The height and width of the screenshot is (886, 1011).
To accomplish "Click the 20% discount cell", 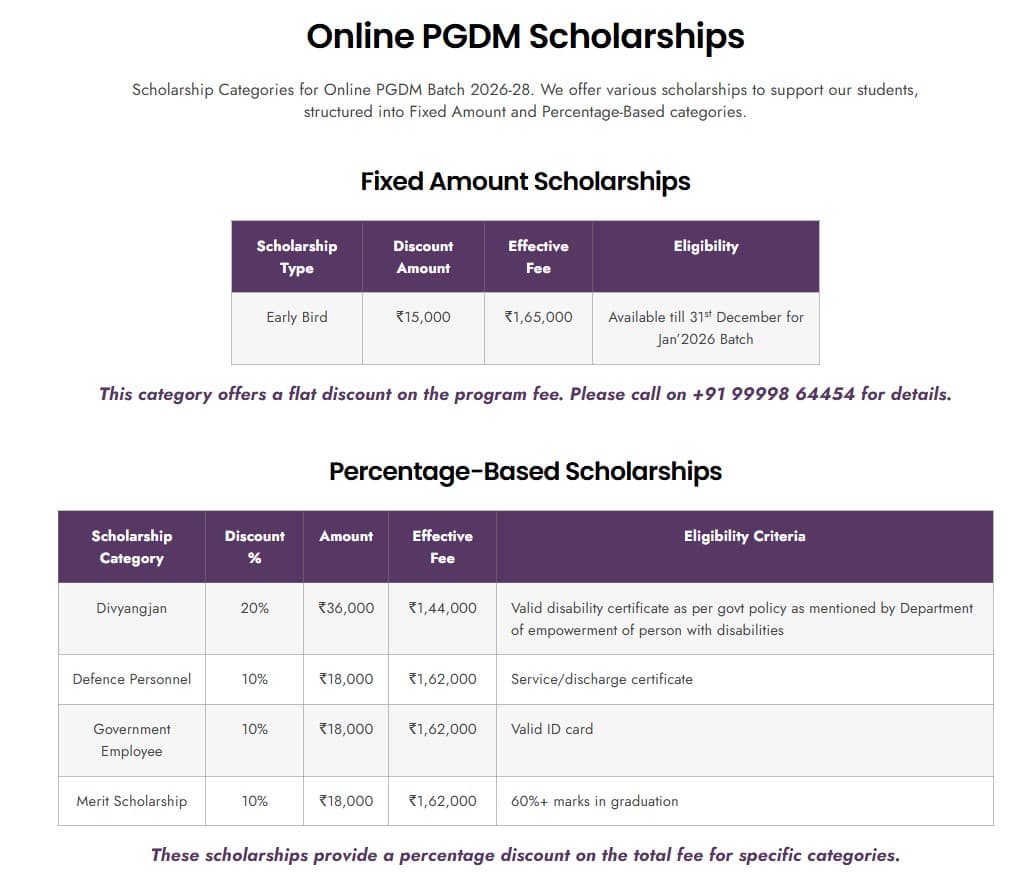I will [x=254, y=608].
